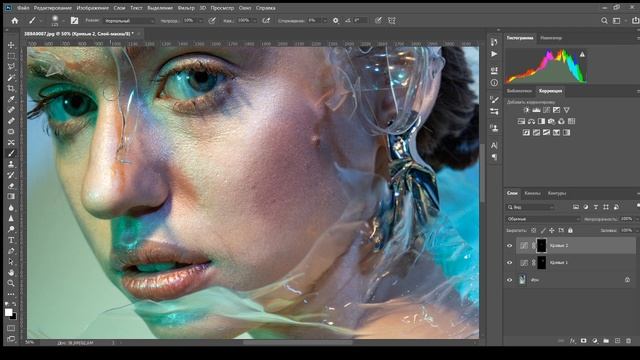Add a Levels adjustment

pos(536,110)
